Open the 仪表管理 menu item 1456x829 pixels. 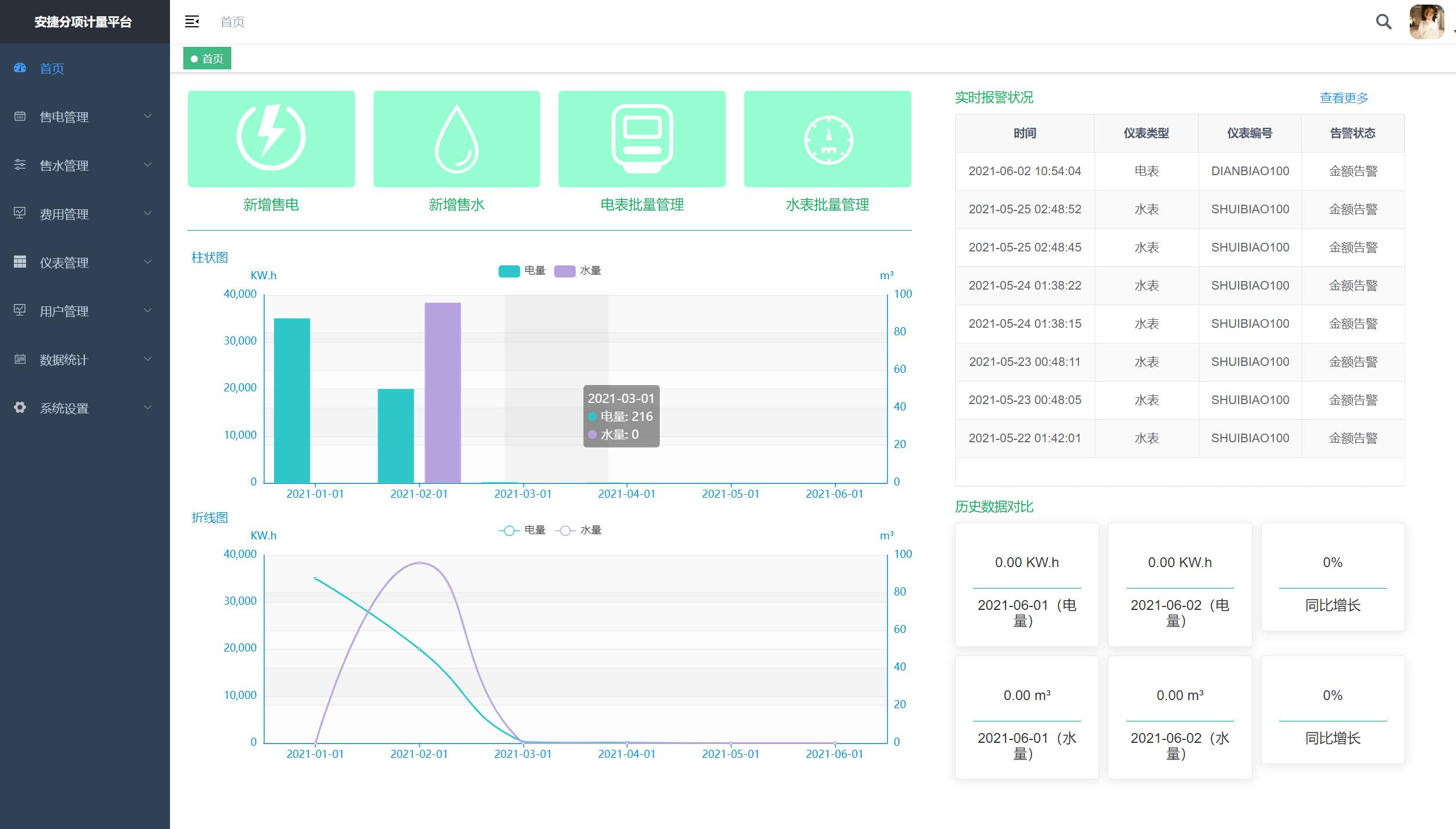[64, 262]
